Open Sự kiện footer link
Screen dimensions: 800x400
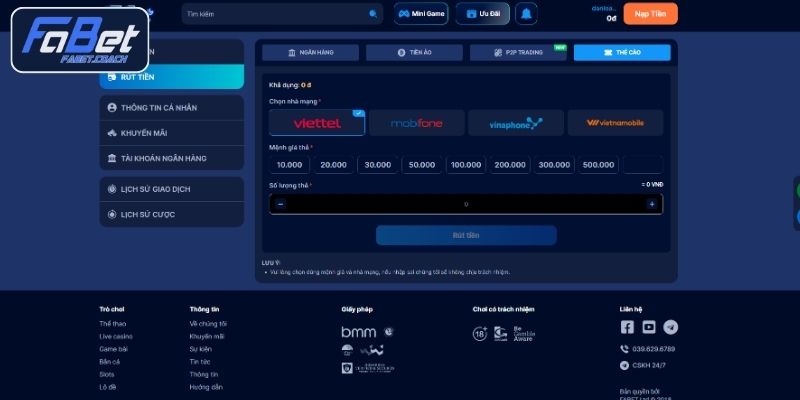201,349
